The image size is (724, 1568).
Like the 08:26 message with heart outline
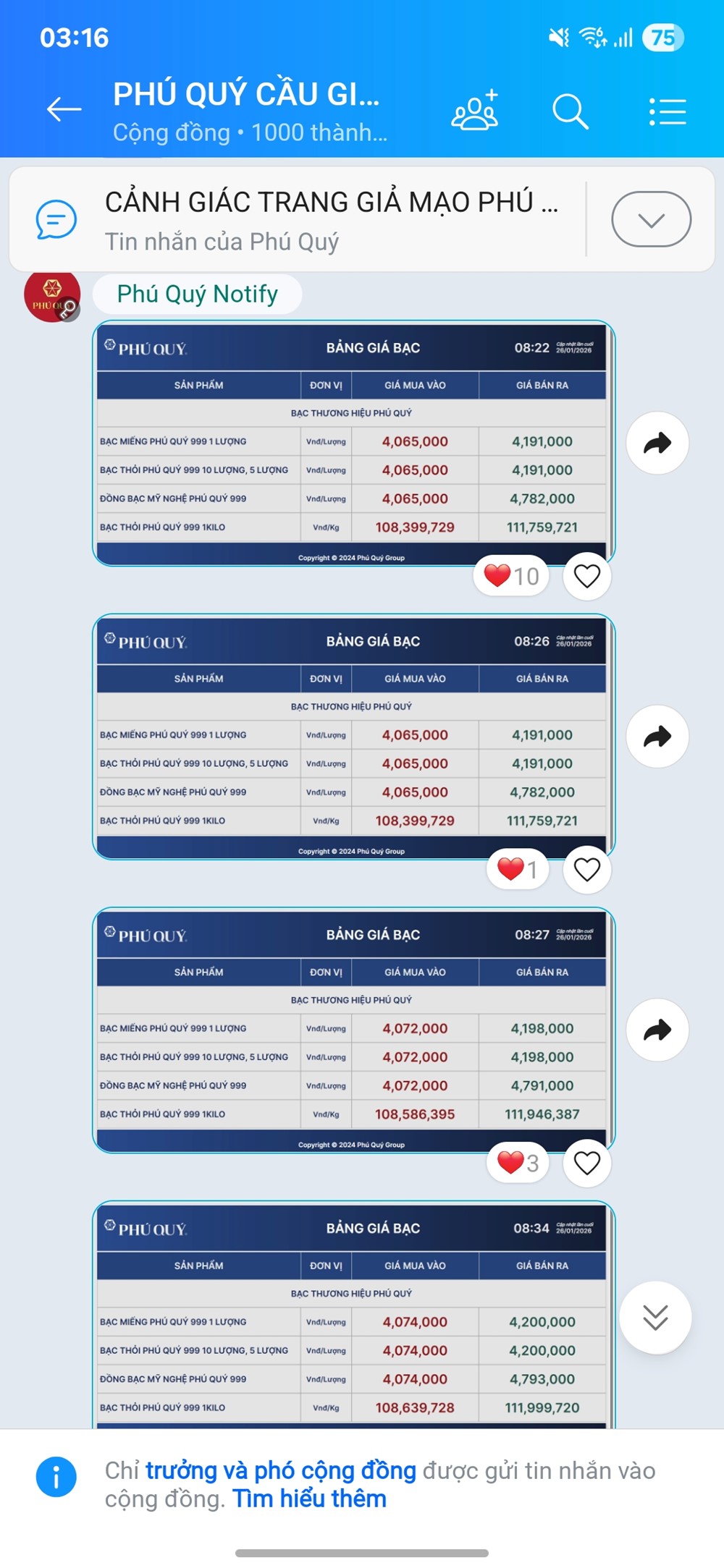click(x=586, y=869)
